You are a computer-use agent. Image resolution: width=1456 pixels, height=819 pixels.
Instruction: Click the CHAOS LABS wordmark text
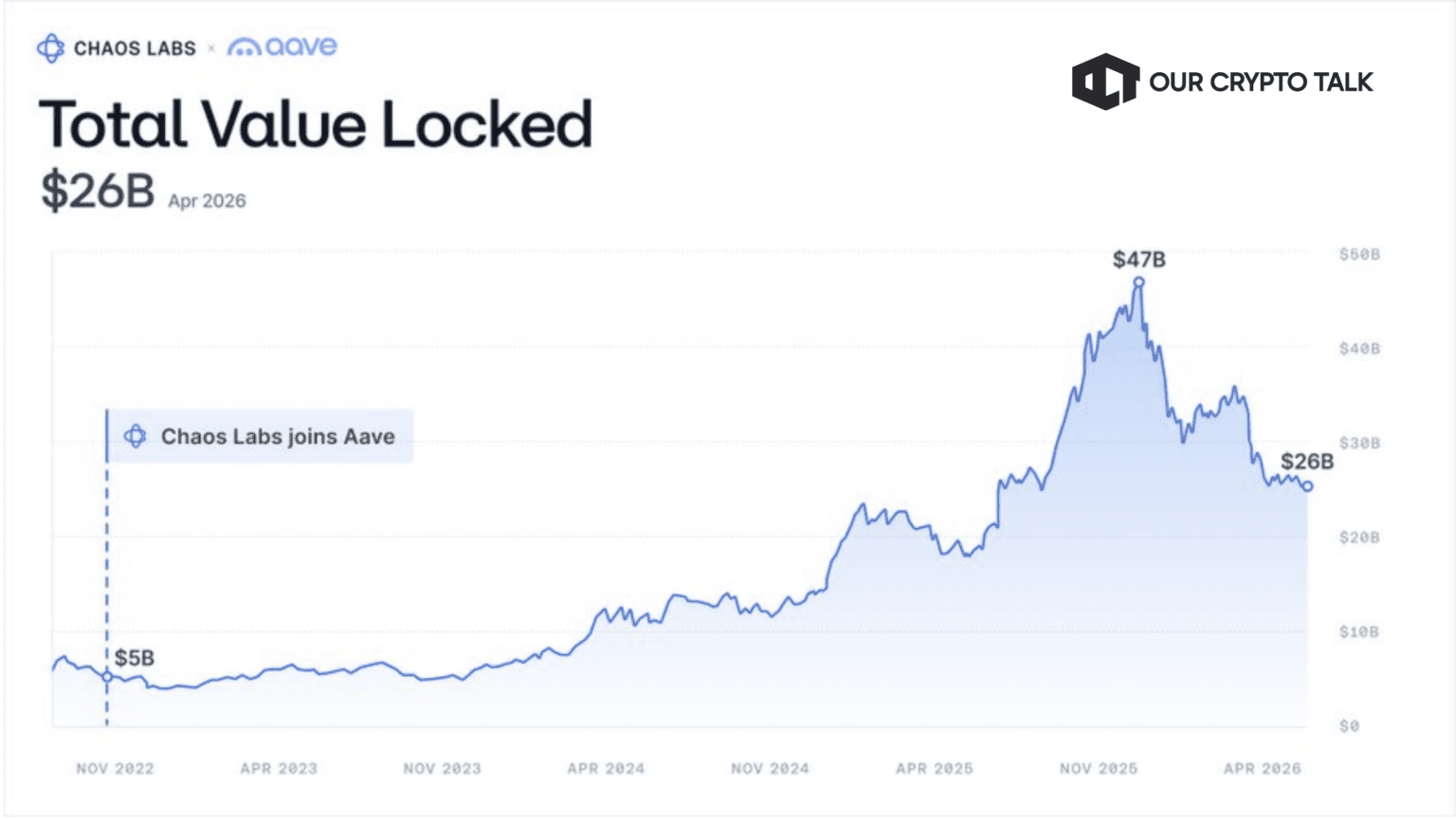point(135,48)
